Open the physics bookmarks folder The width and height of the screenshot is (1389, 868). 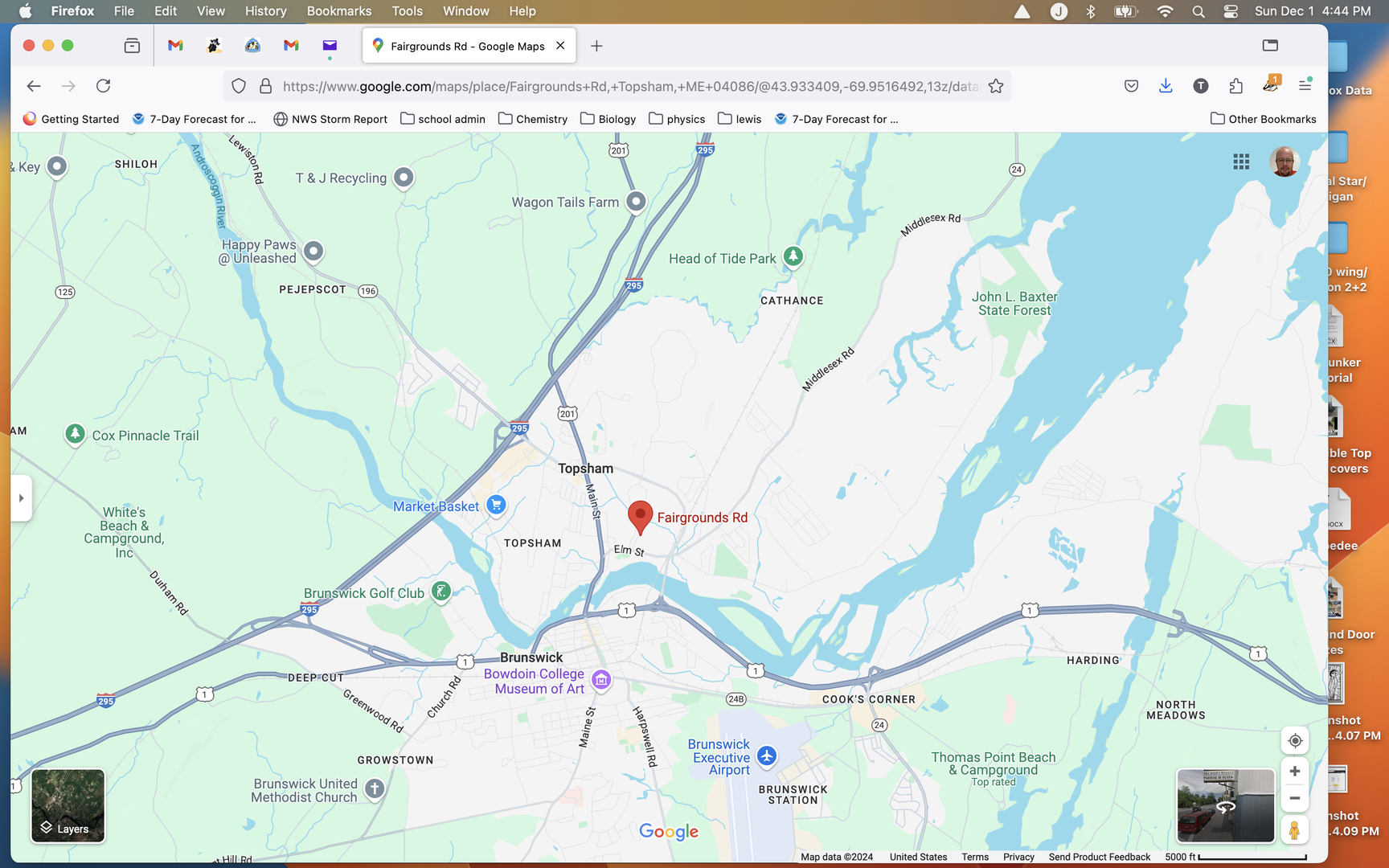point(677,119)
